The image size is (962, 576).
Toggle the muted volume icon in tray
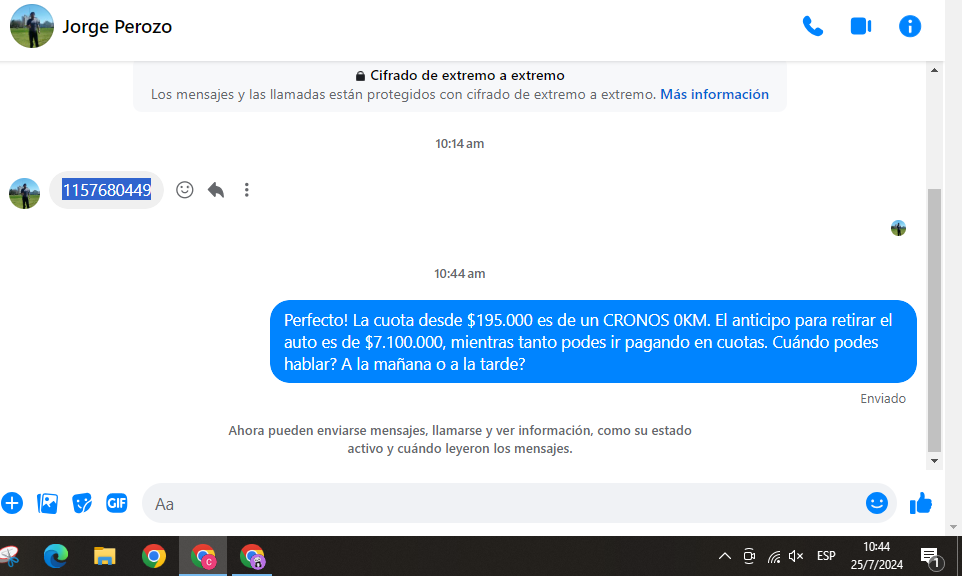[796, 556]
